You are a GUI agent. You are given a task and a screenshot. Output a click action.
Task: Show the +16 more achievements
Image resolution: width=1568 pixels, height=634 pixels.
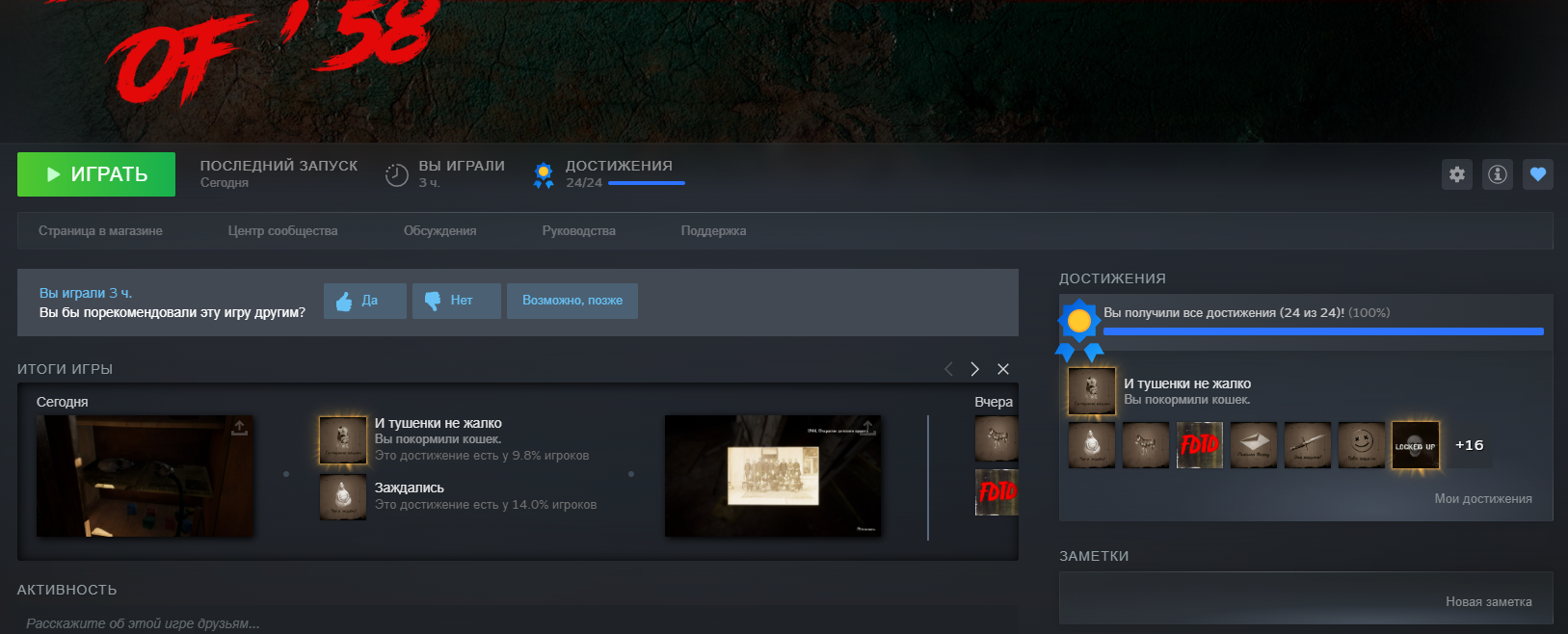coord(1470,445)
